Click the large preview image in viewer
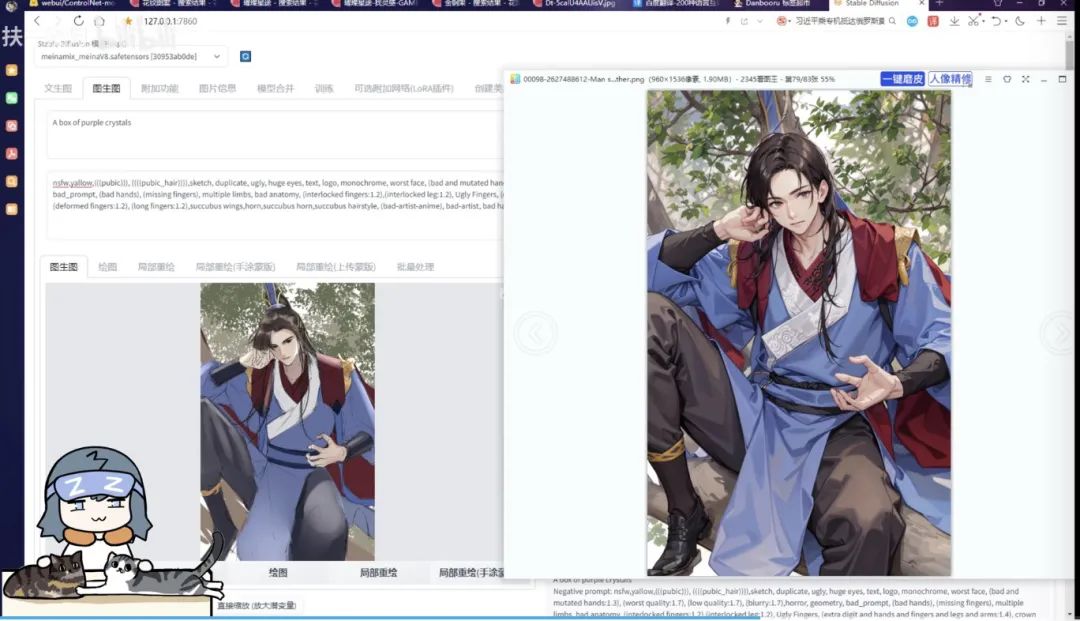This screenshot has width=1080, height=621. 799,333
